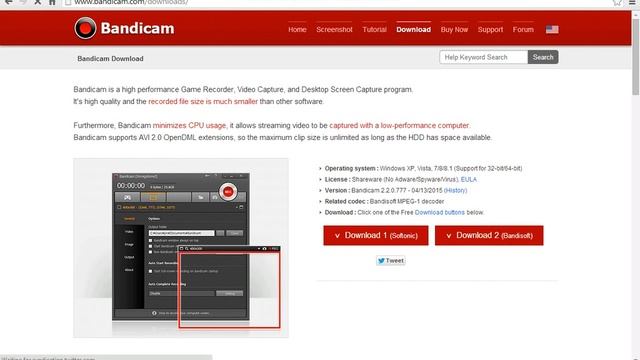Click the Bandicam logo

pyautogui.click(x=124, y=28)
